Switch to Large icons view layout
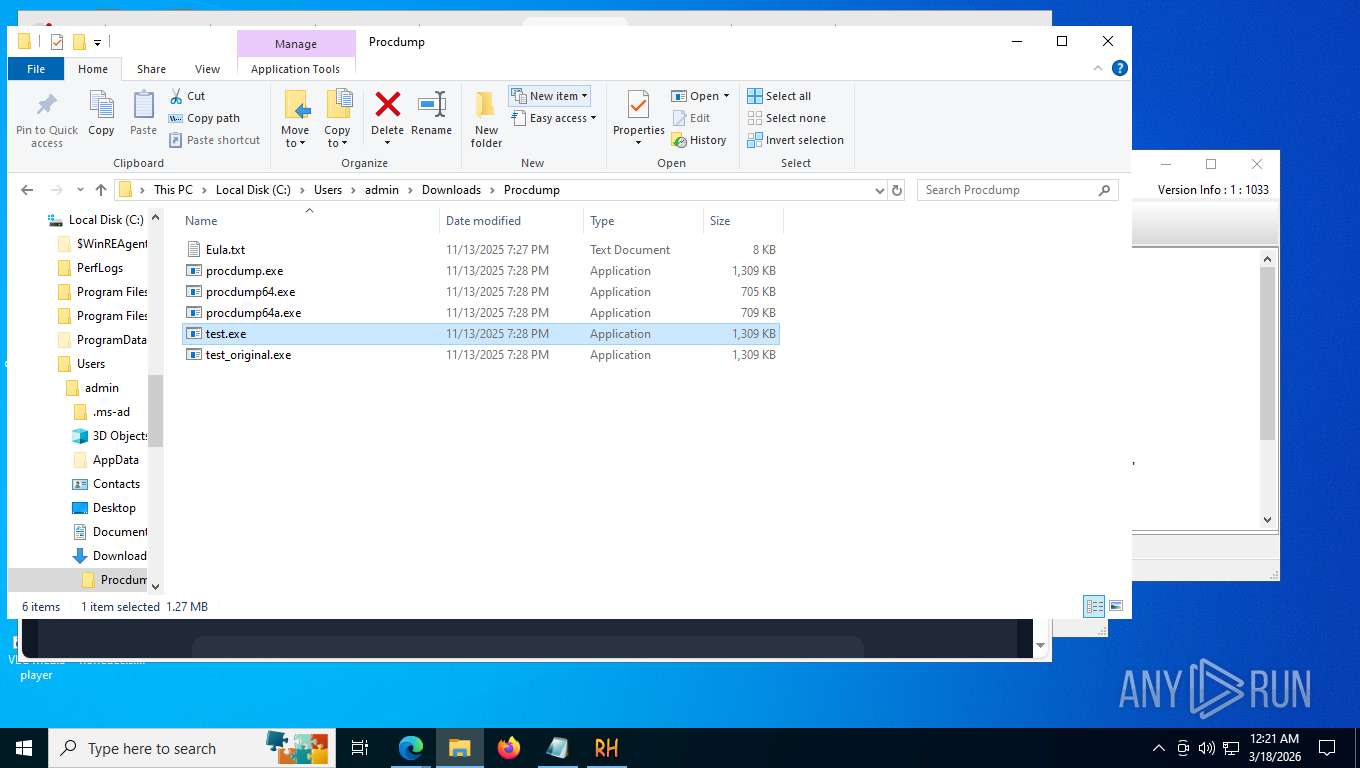The image size is (1360, 768). [x=1116, y=606]
